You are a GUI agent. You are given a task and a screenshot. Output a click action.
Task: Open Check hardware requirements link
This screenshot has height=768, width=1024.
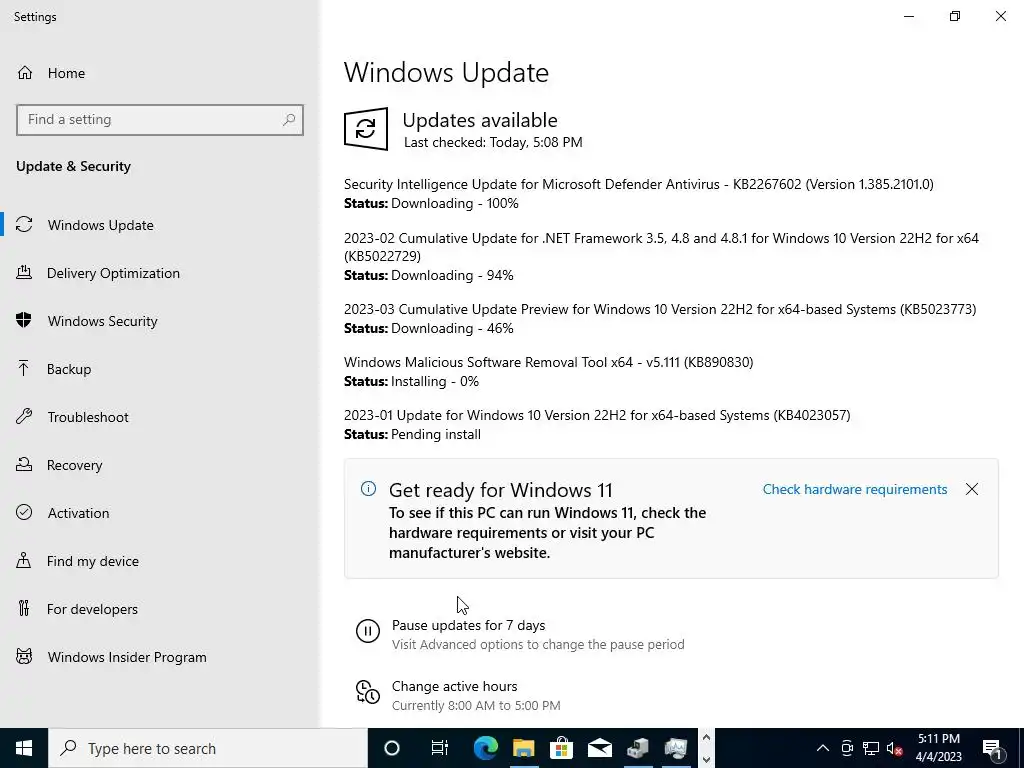click(x=855, y=489)
